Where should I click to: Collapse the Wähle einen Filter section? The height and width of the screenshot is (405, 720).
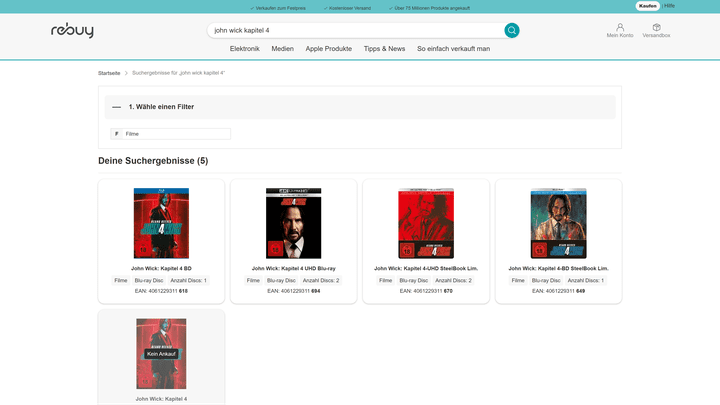117,107
